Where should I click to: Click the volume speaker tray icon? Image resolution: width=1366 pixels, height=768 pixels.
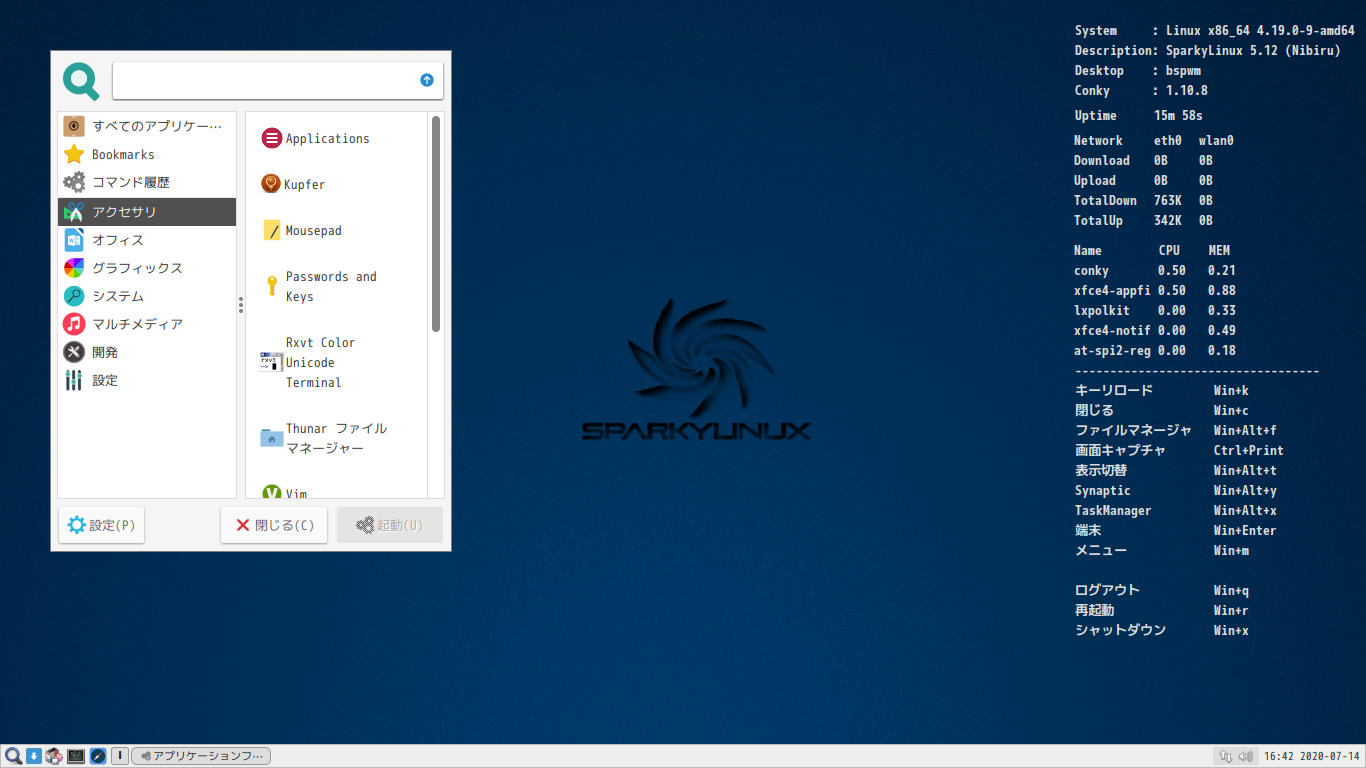point(1245,756)
